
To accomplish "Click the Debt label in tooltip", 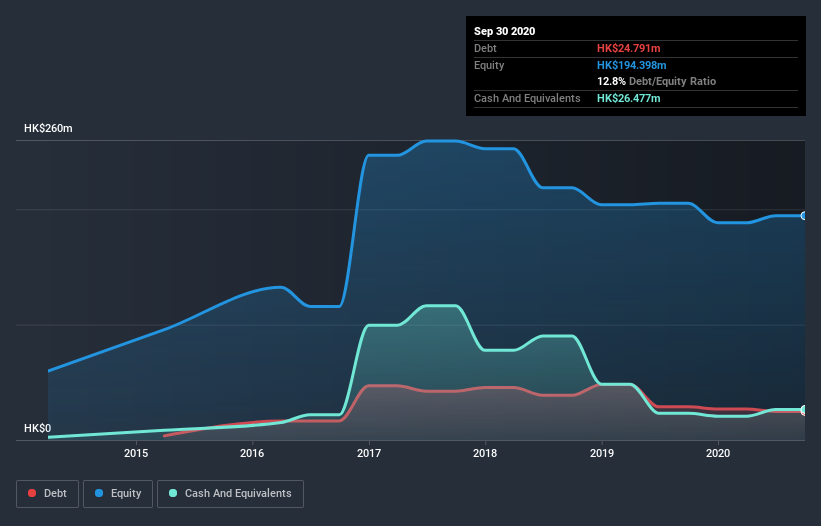I will pos(485,48).
